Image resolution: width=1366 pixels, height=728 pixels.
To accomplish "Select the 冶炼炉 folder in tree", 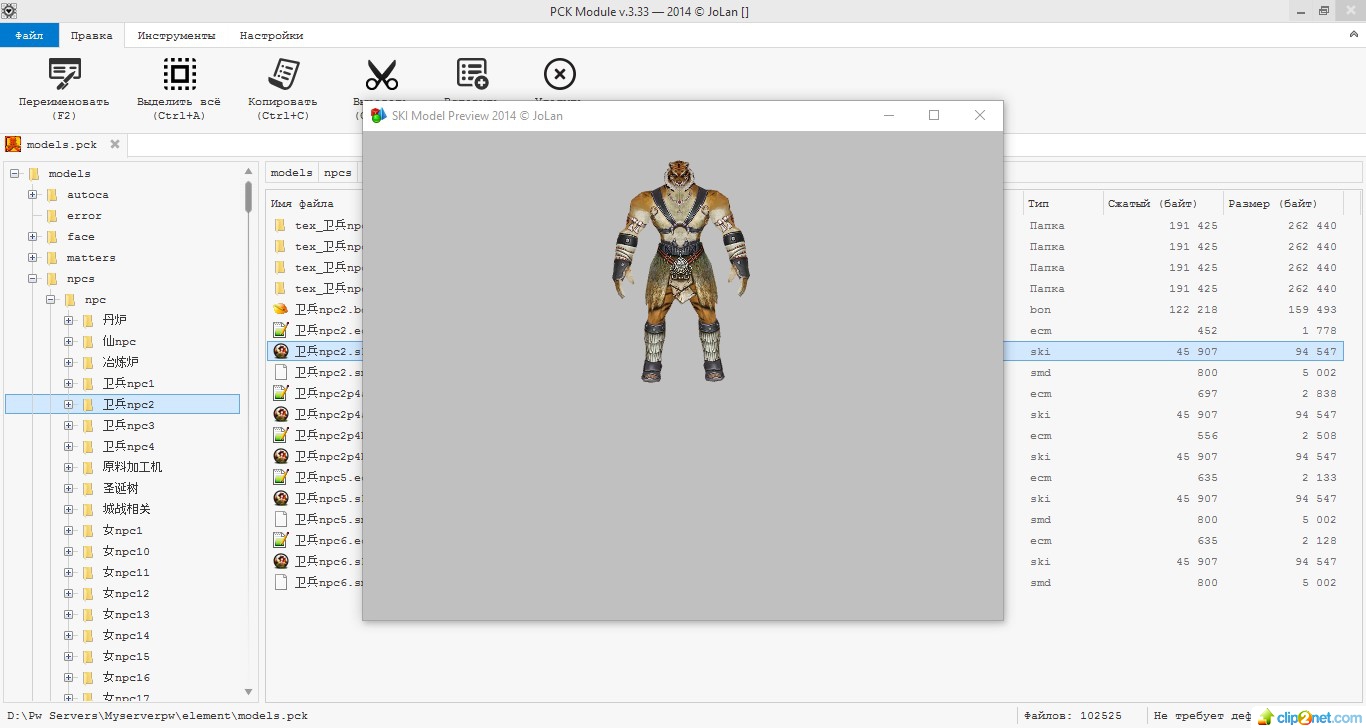I will click(x=120, y=363).
